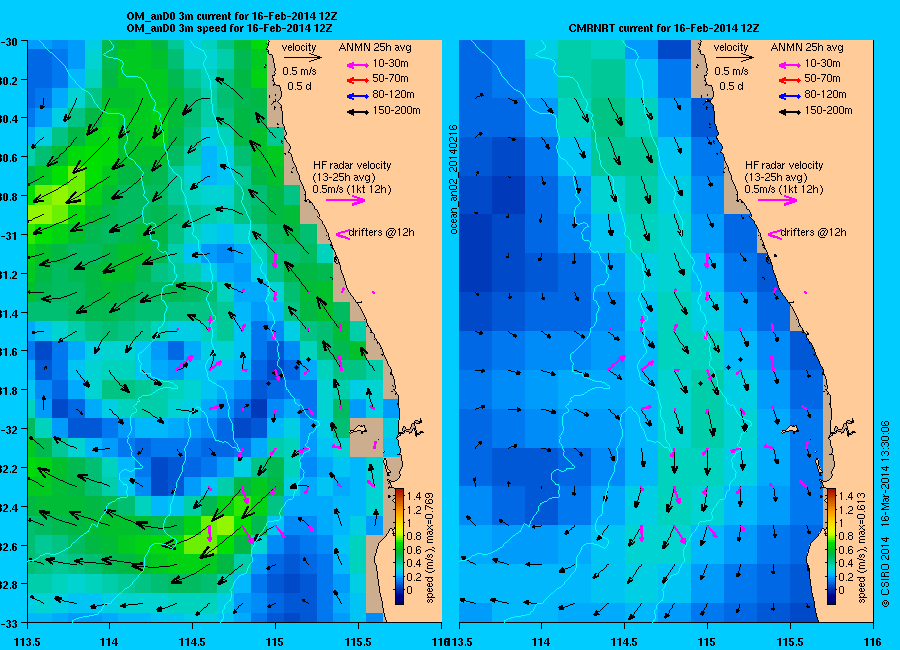Click the red 50-70m arrow in left legend
This screenshot has width=900, height=650.
358,80
